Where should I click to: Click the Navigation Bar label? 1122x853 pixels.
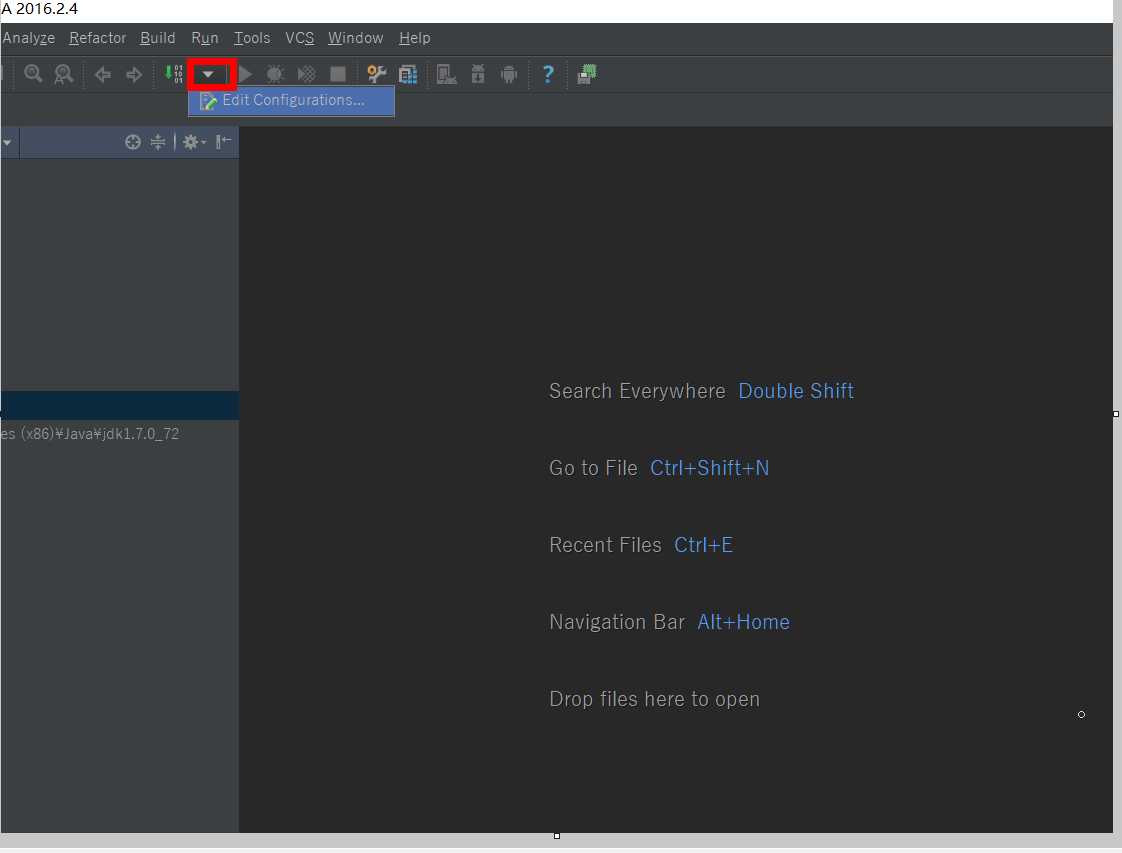pyautogui.click(x=617, y=622)
